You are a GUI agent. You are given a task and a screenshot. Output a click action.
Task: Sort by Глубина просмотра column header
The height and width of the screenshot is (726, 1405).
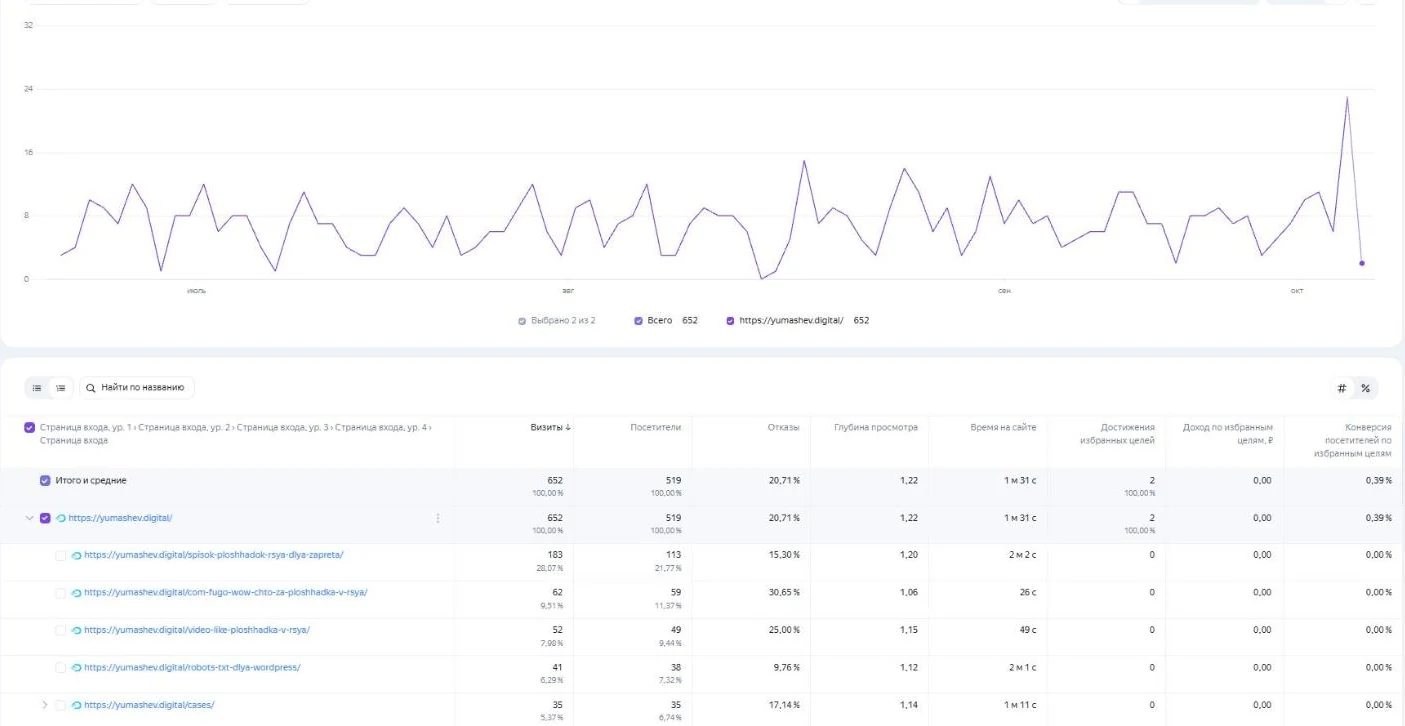point(876,427)
